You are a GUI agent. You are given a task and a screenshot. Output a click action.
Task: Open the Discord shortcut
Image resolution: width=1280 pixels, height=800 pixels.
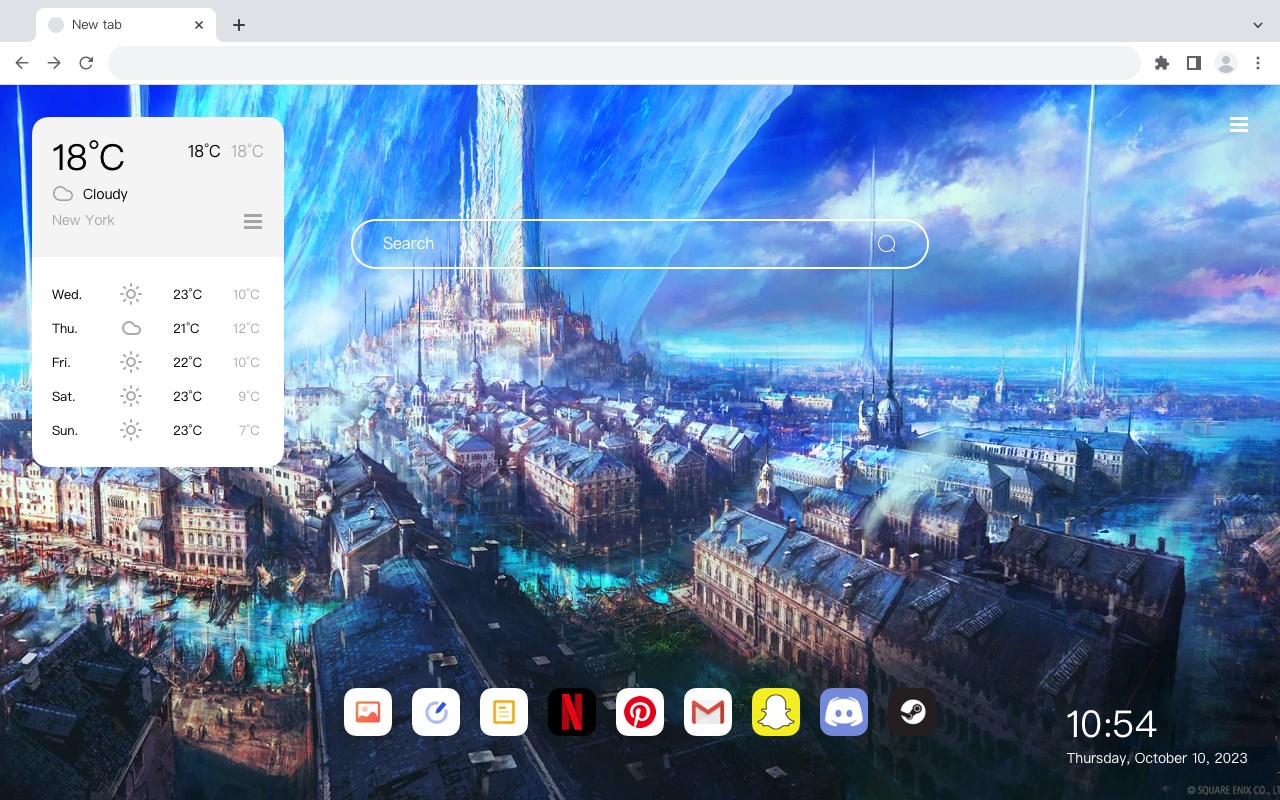(844, 712)
